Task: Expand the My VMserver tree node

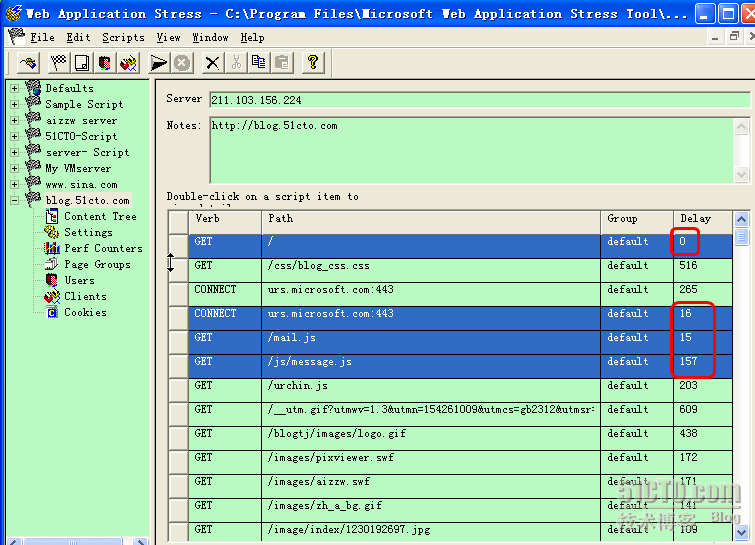Action: [x=14, y=169]
